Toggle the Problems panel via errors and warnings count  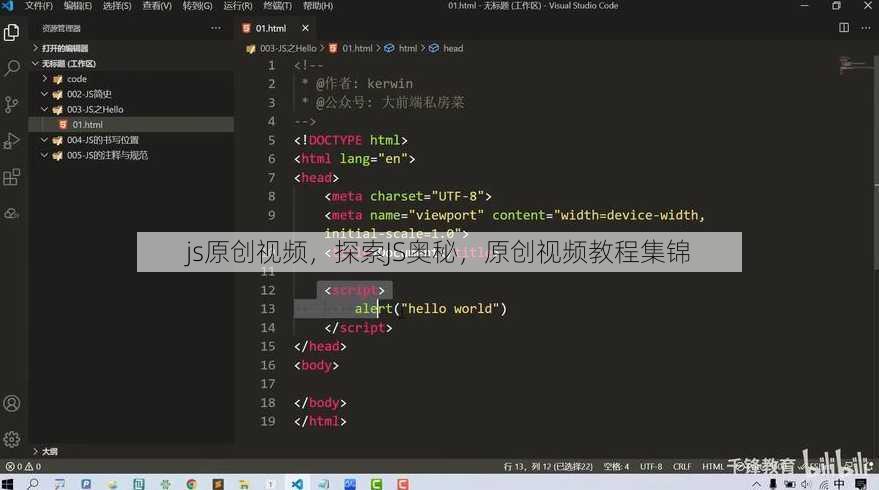coord(24,466)
